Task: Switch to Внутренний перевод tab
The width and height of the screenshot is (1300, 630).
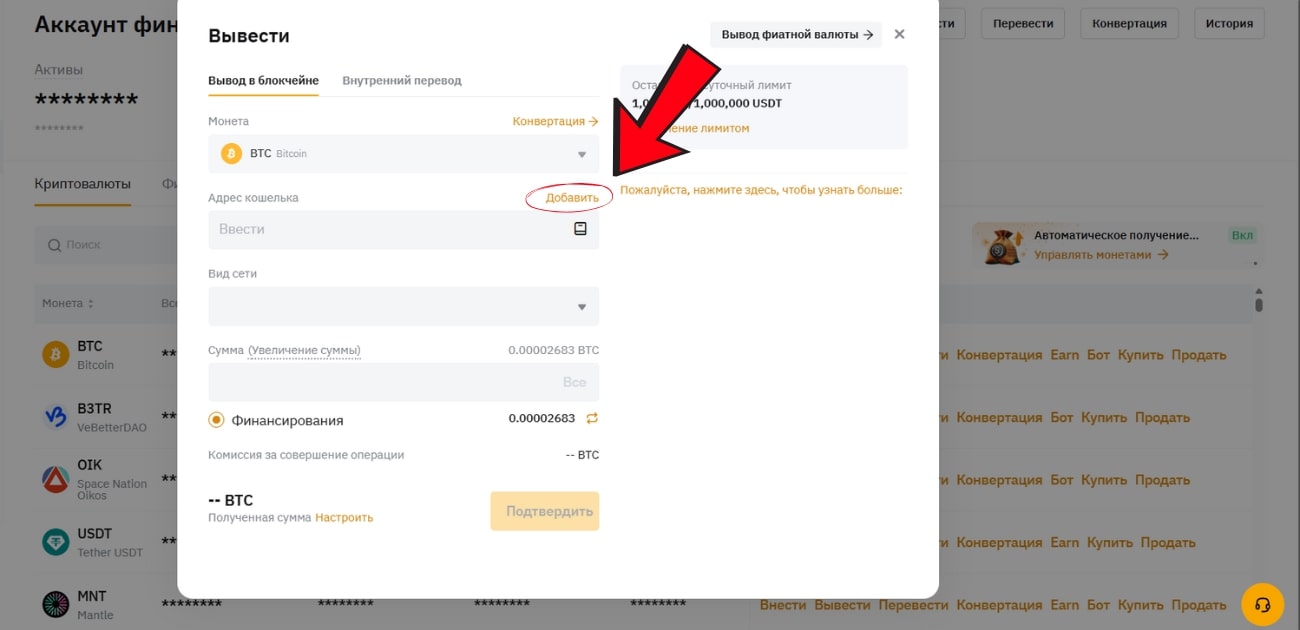Action: pos(402,80)
